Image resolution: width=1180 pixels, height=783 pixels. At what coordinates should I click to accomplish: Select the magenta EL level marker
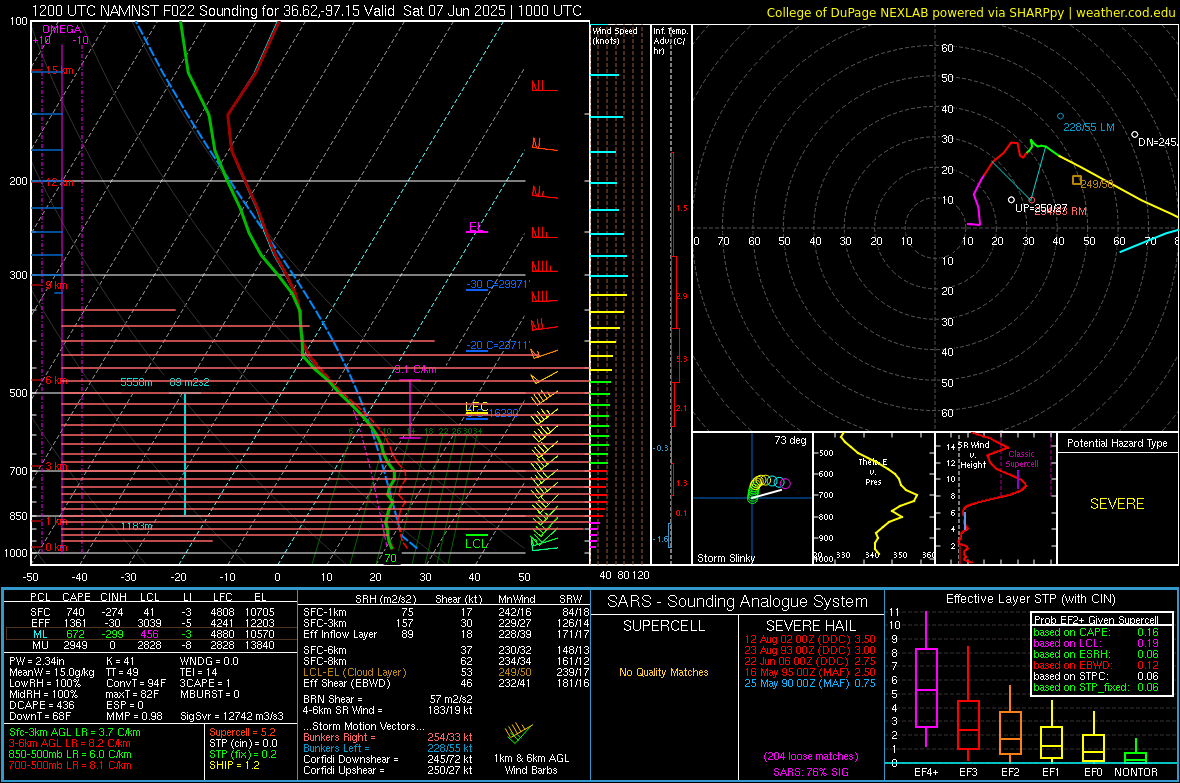476,227
